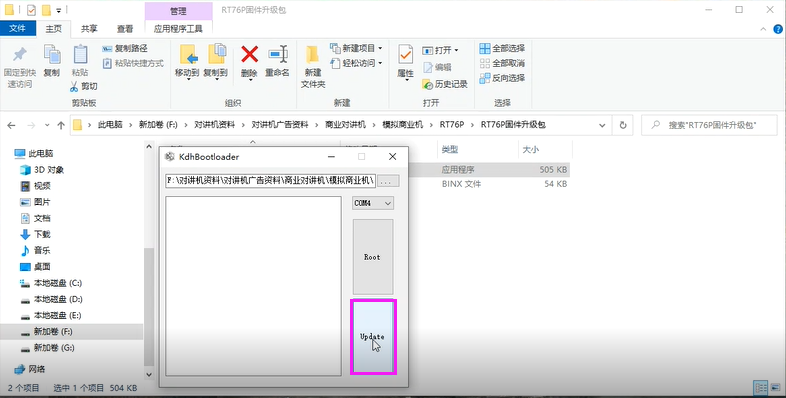Click the Root button in KdhBootloader
786x398 pixels.
pyautogui.click(x=373, y=257)
